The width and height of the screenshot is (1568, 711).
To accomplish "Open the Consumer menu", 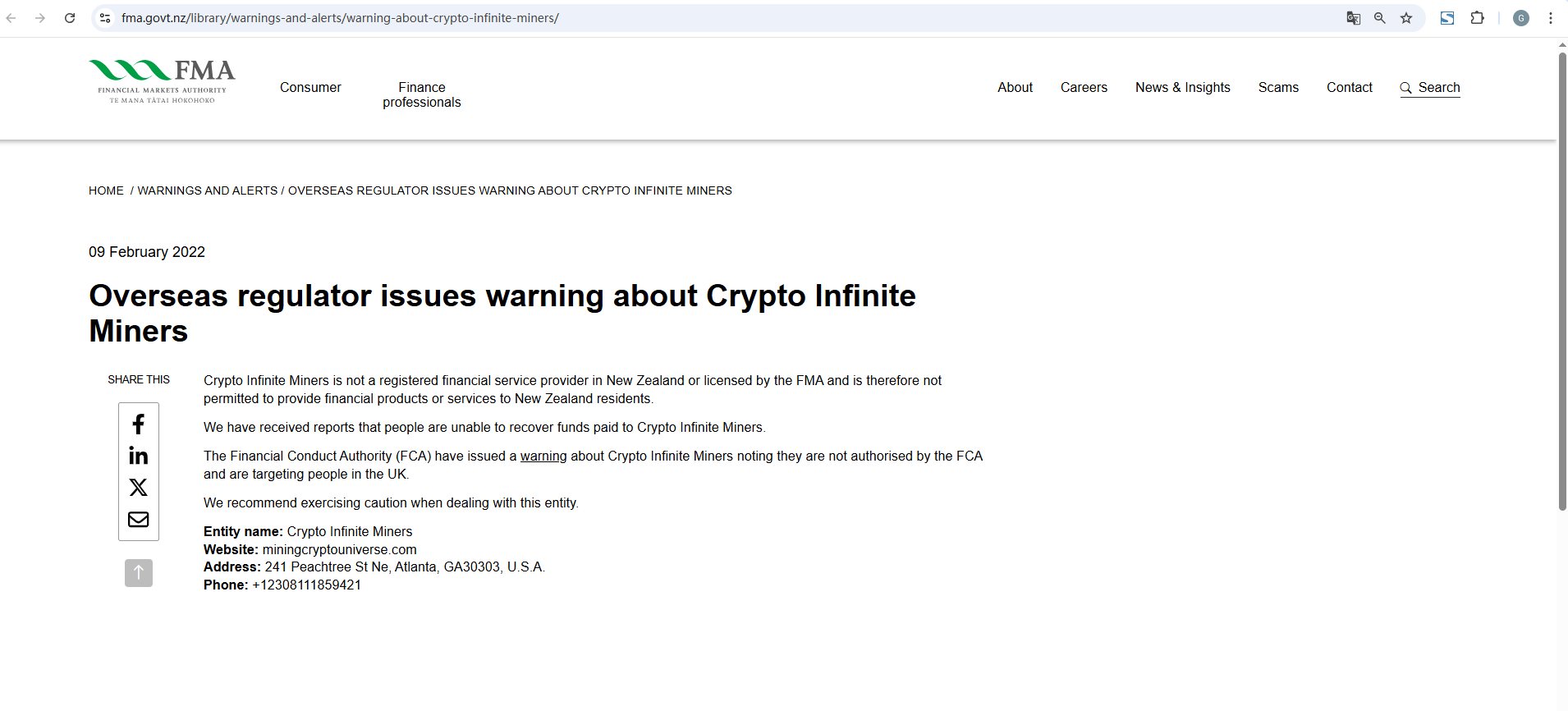I will click(x=310, y=88).
